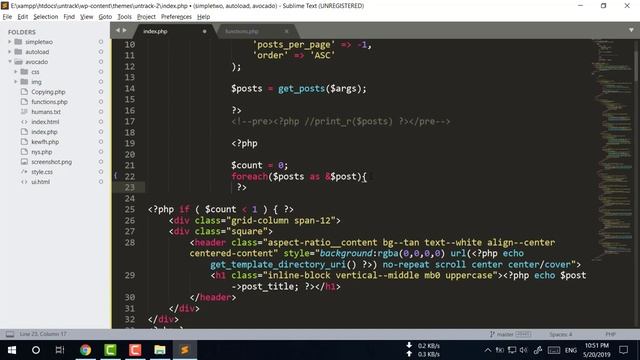Open the Preferences menu
This screenshot has width=640, height=360.
pos(176,17)
